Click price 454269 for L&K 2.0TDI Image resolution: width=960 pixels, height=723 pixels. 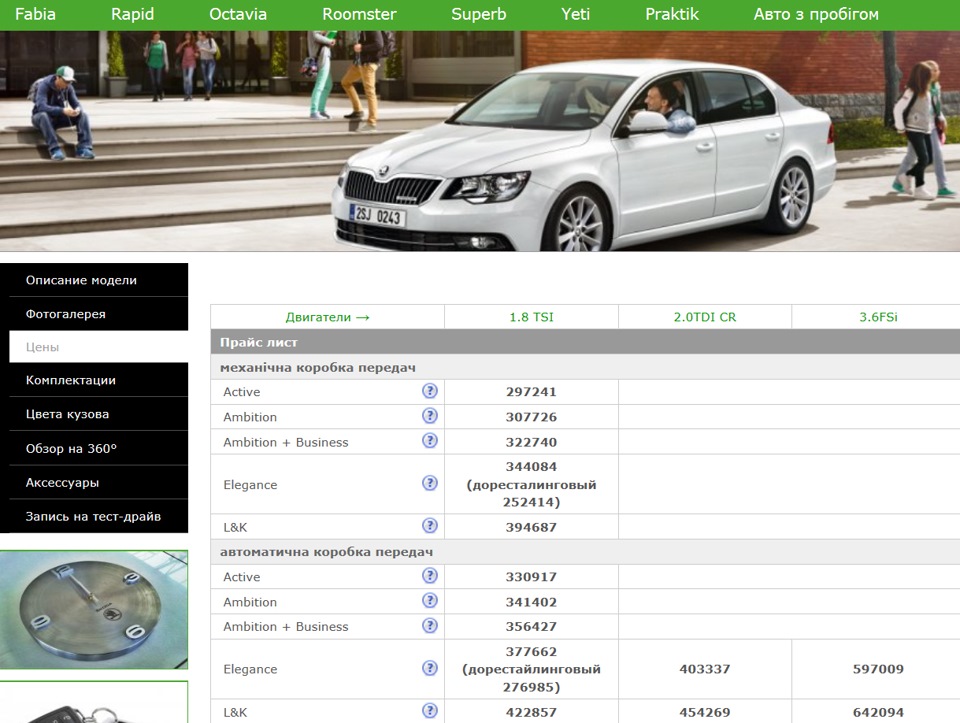pyautogui.click(x=705, y=713)
